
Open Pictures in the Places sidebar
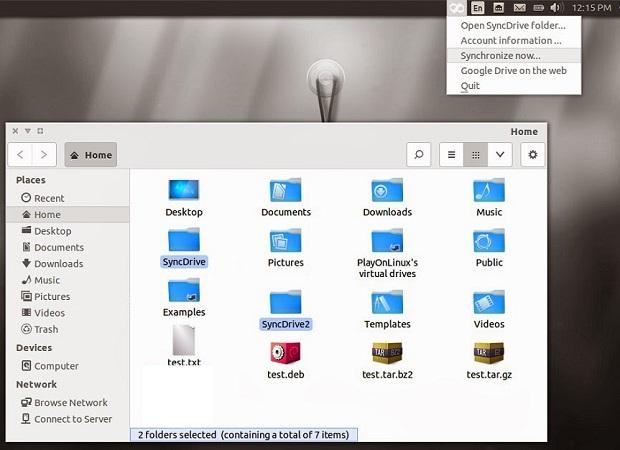tap(68, 296)
